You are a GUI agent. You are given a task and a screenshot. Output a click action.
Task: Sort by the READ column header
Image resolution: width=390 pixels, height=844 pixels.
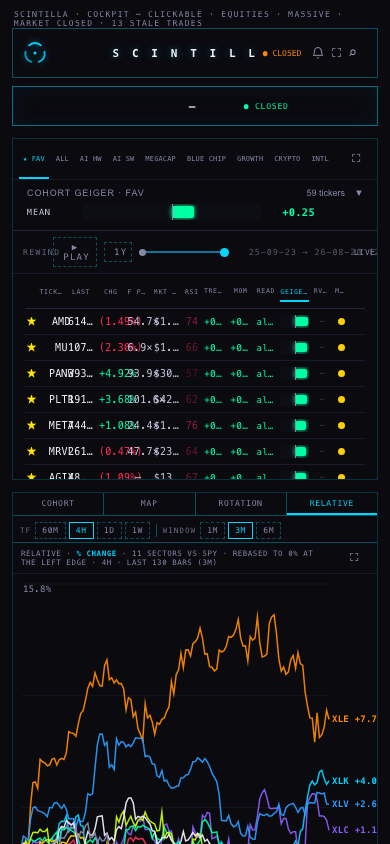(265, 291)
